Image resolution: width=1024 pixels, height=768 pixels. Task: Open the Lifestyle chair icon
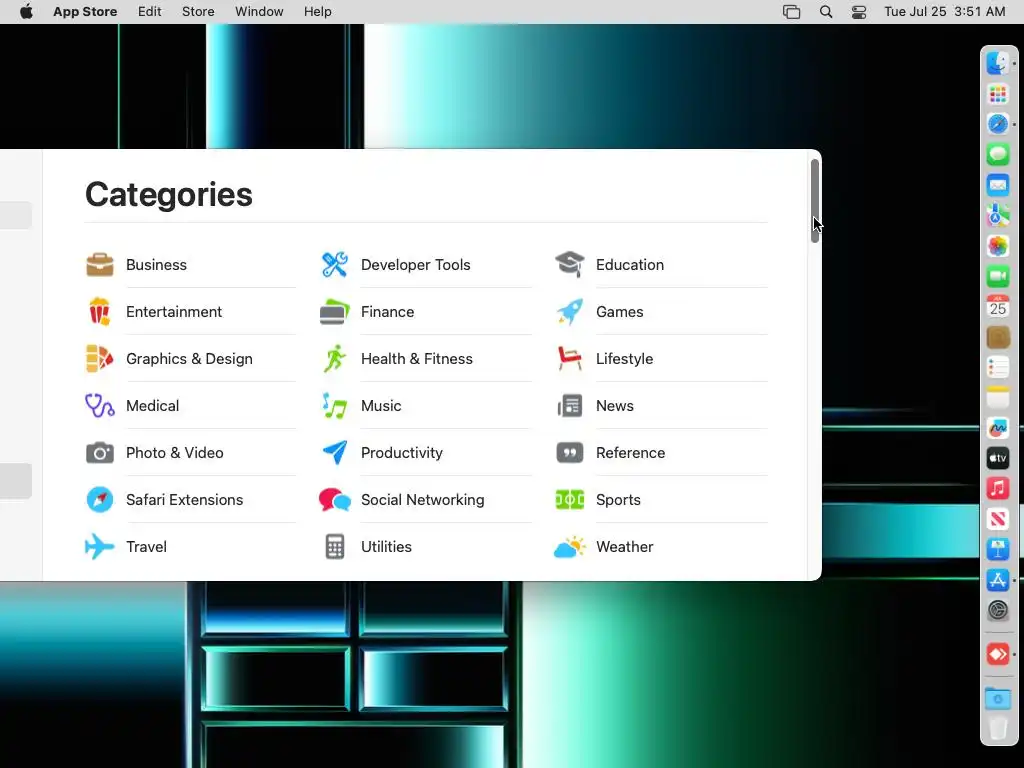[569, 359]
